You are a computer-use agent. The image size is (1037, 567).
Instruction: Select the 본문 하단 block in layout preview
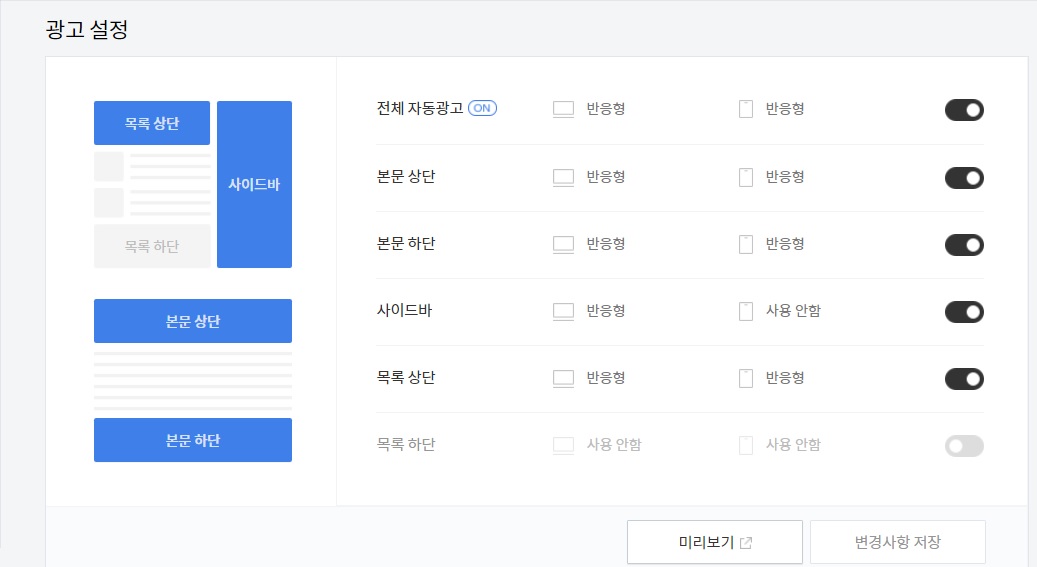point(192,440)
